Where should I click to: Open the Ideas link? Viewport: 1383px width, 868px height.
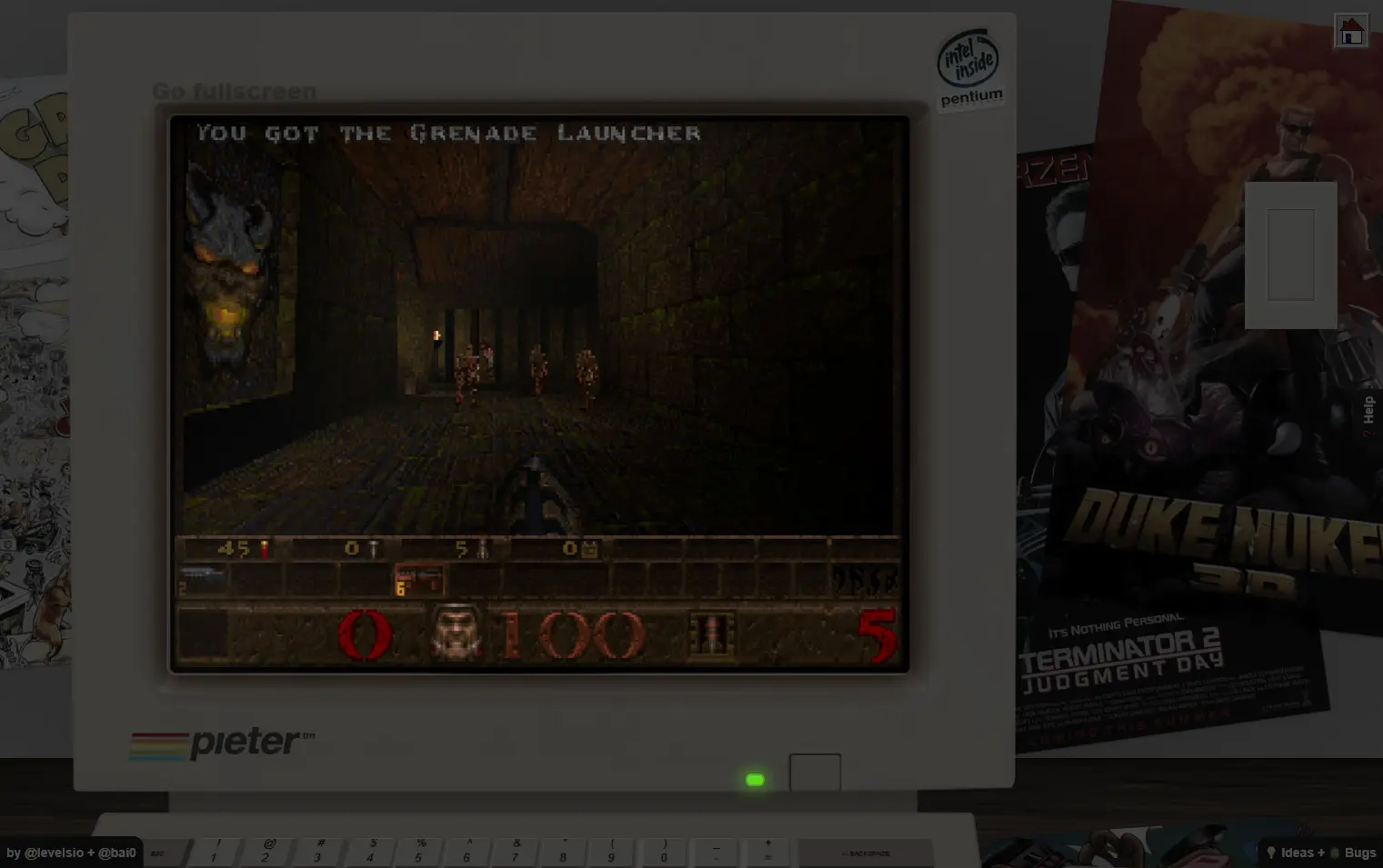[x=1289, y=853]
